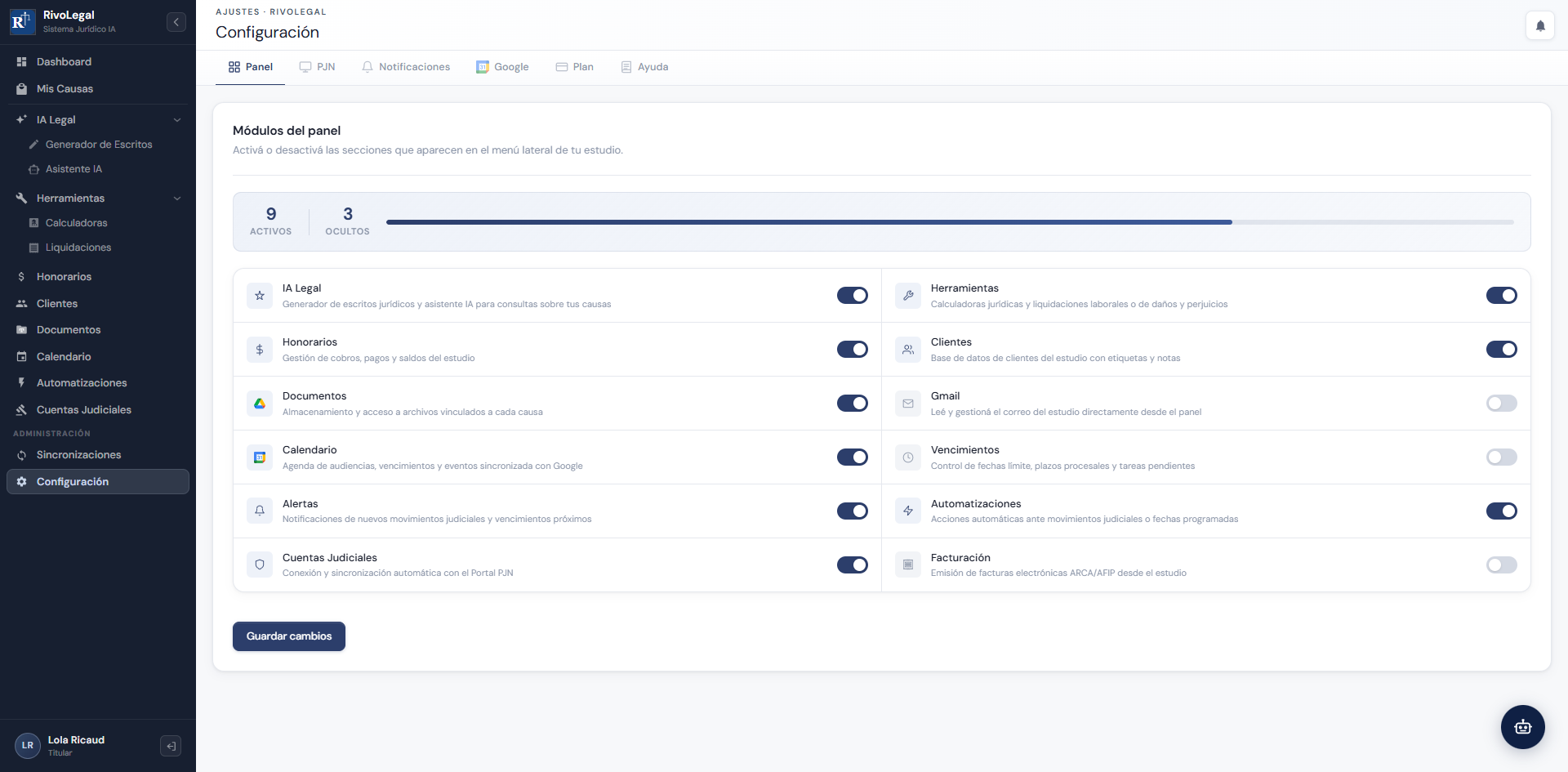
Task: Click the invoice icon of Facturación module
Action: coord(908,565)
